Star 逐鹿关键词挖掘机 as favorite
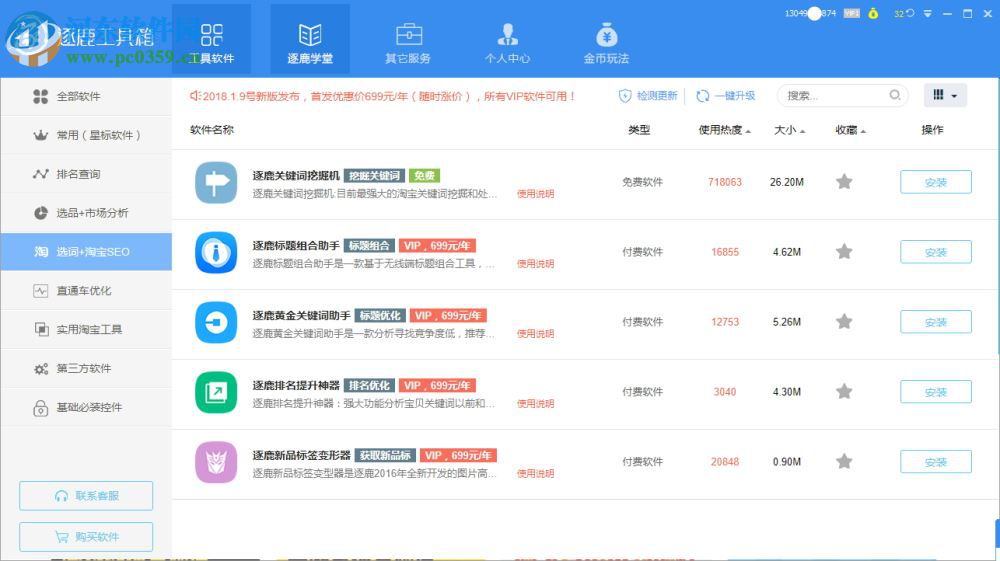Screen dimensions: 1000x561 (844, 182)
